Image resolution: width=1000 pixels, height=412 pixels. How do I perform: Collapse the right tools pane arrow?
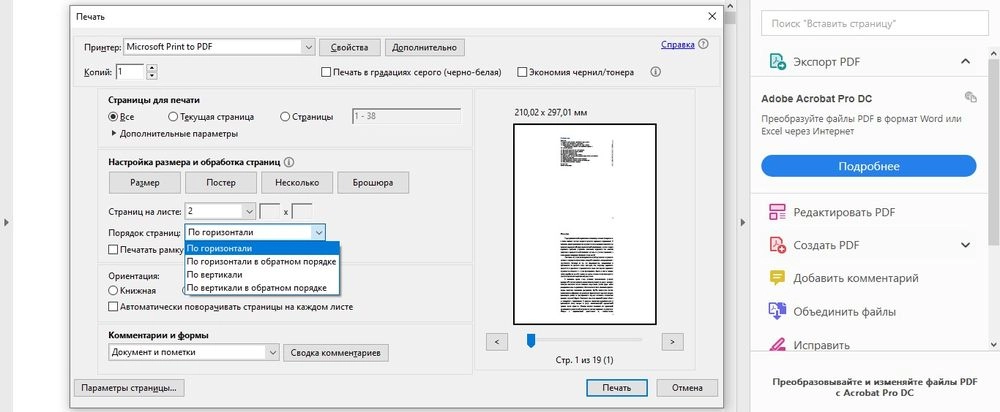click(x=742, y=222)
